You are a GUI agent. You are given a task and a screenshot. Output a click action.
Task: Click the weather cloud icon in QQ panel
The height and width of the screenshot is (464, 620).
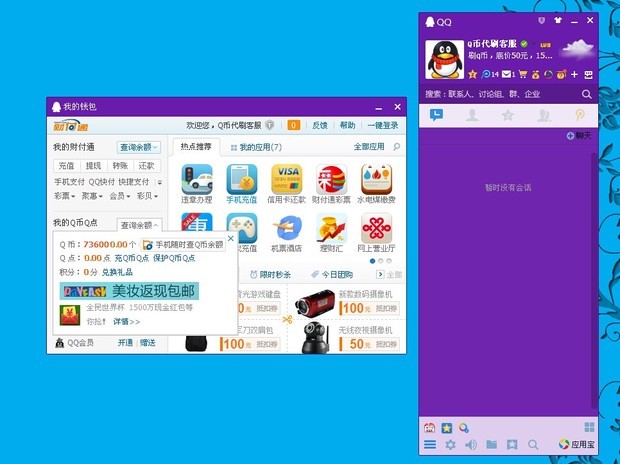[x=578, y=49]
